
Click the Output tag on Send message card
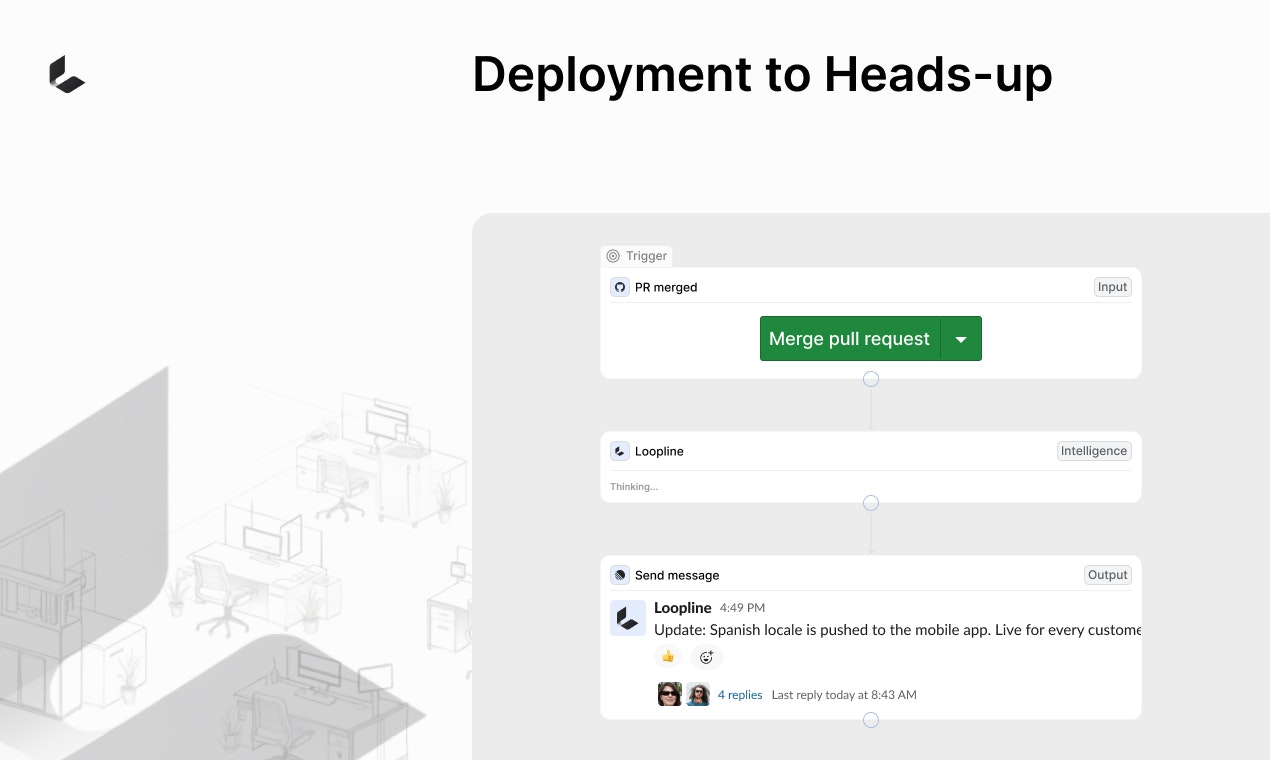point(1108,575)
